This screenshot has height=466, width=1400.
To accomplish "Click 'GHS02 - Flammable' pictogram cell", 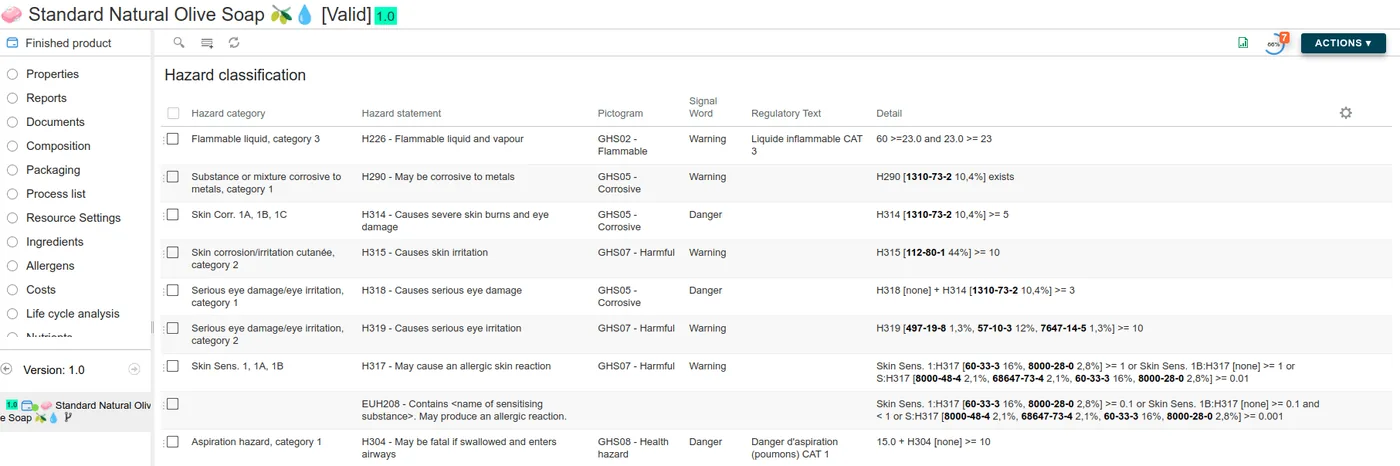I will tap(622, 145).
